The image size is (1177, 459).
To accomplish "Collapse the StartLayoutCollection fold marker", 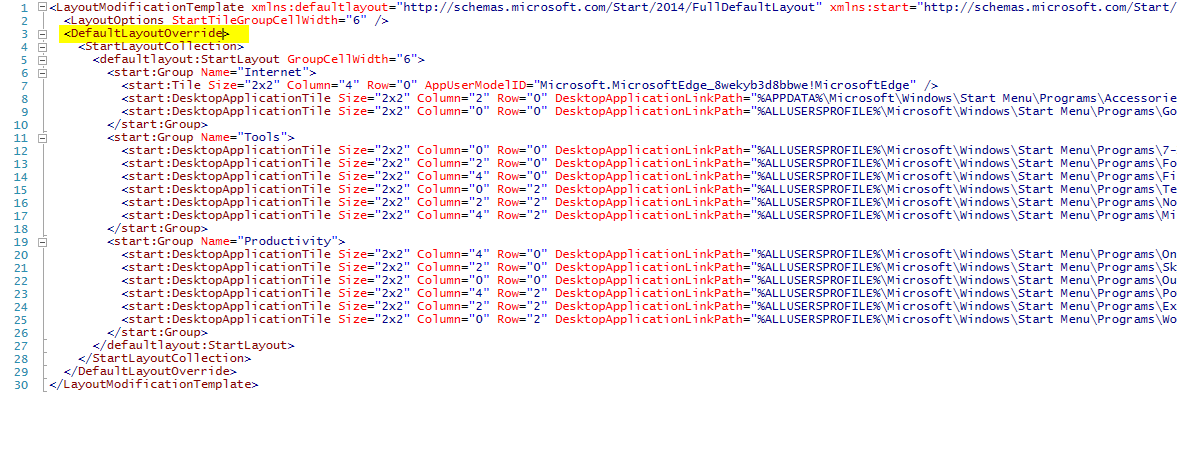I will 41,47.
